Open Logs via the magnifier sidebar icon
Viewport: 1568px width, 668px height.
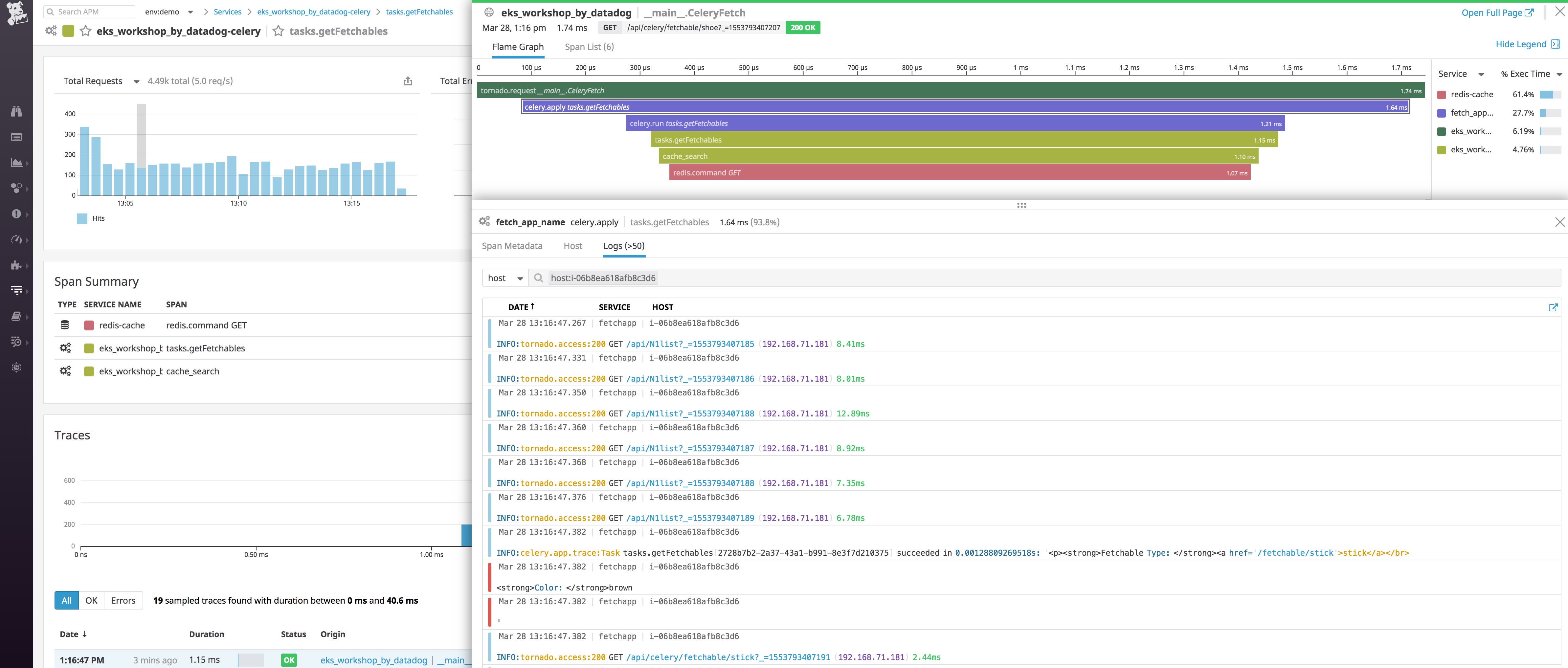point(16,341)
